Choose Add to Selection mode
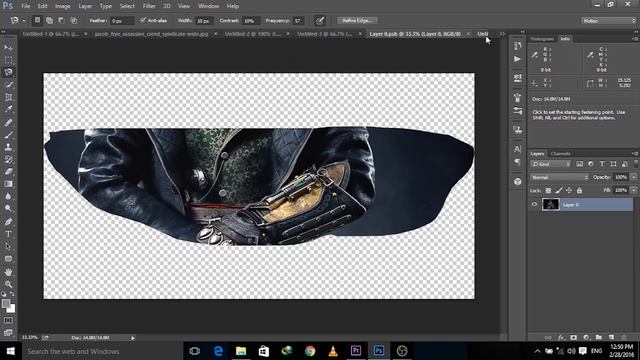 point(49,20)
